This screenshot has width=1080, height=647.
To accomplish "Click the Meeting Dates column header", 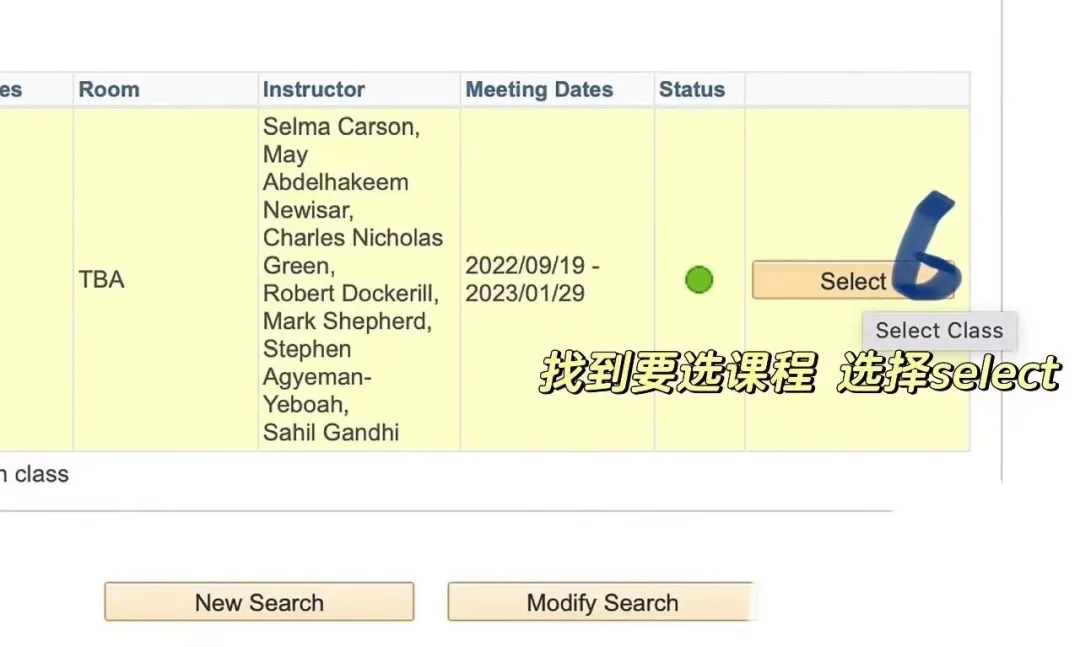I will coord(539,89).
